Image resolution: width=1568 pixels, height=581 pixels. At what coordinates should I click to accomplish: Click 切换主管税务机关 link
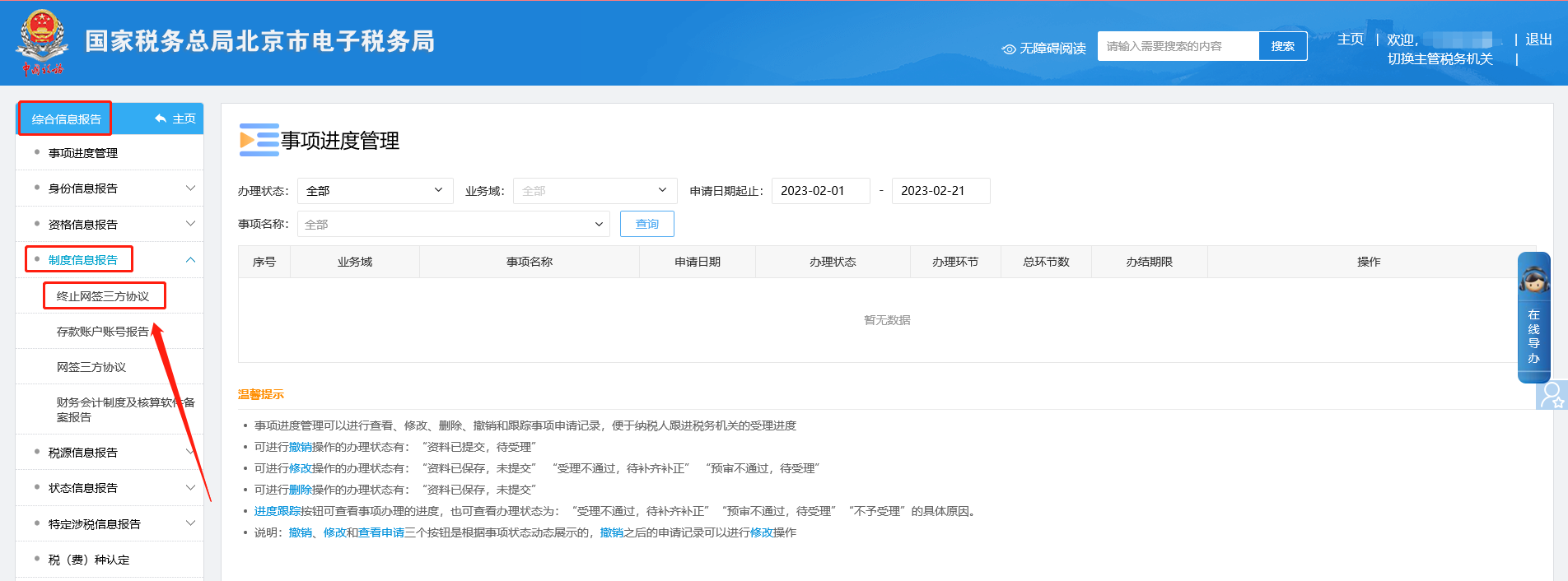[1440, 59]
